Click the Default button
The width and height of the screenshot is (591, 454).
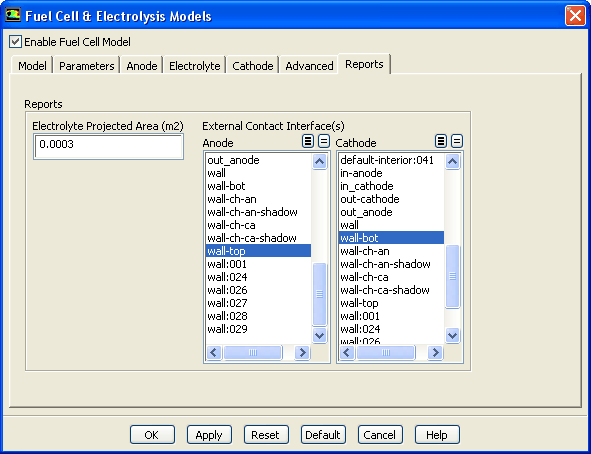[323, 435]
